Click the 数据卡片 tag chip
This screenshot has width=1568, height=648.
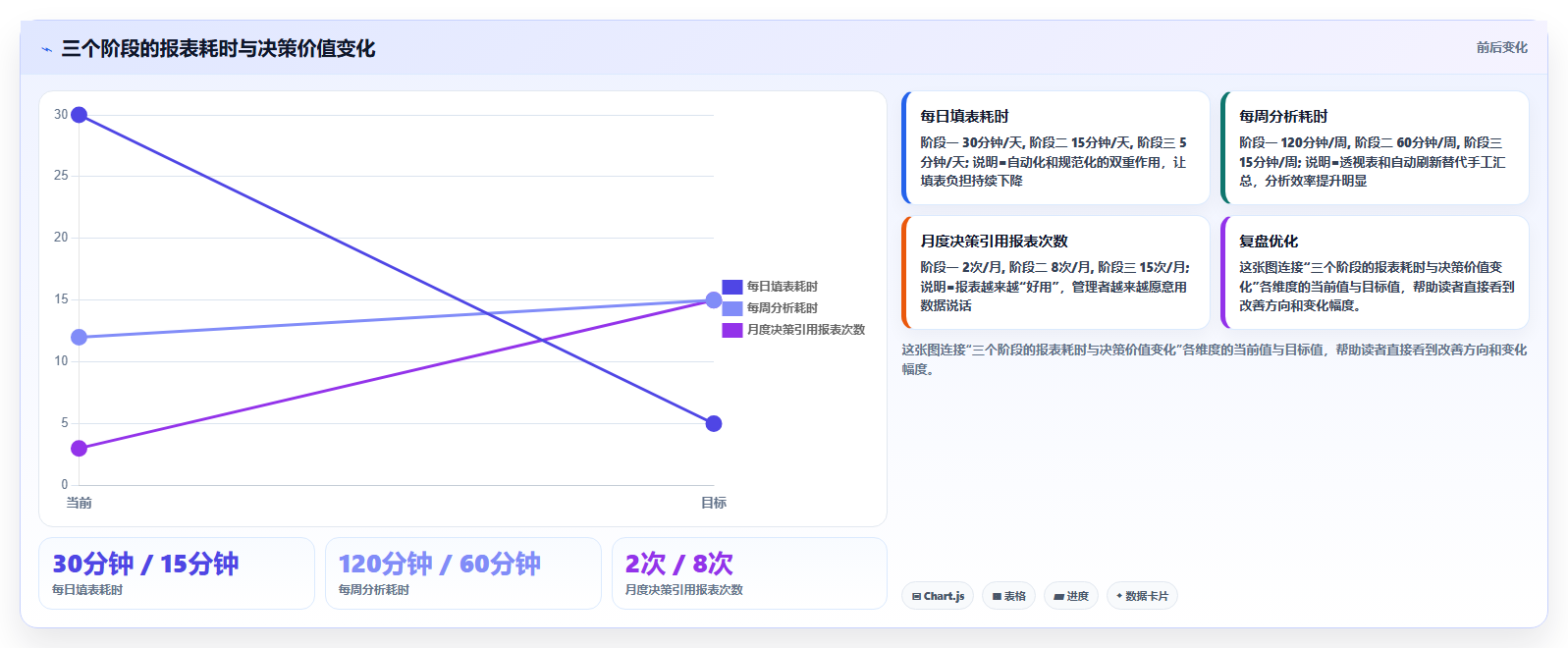(x=1142, y=596)
